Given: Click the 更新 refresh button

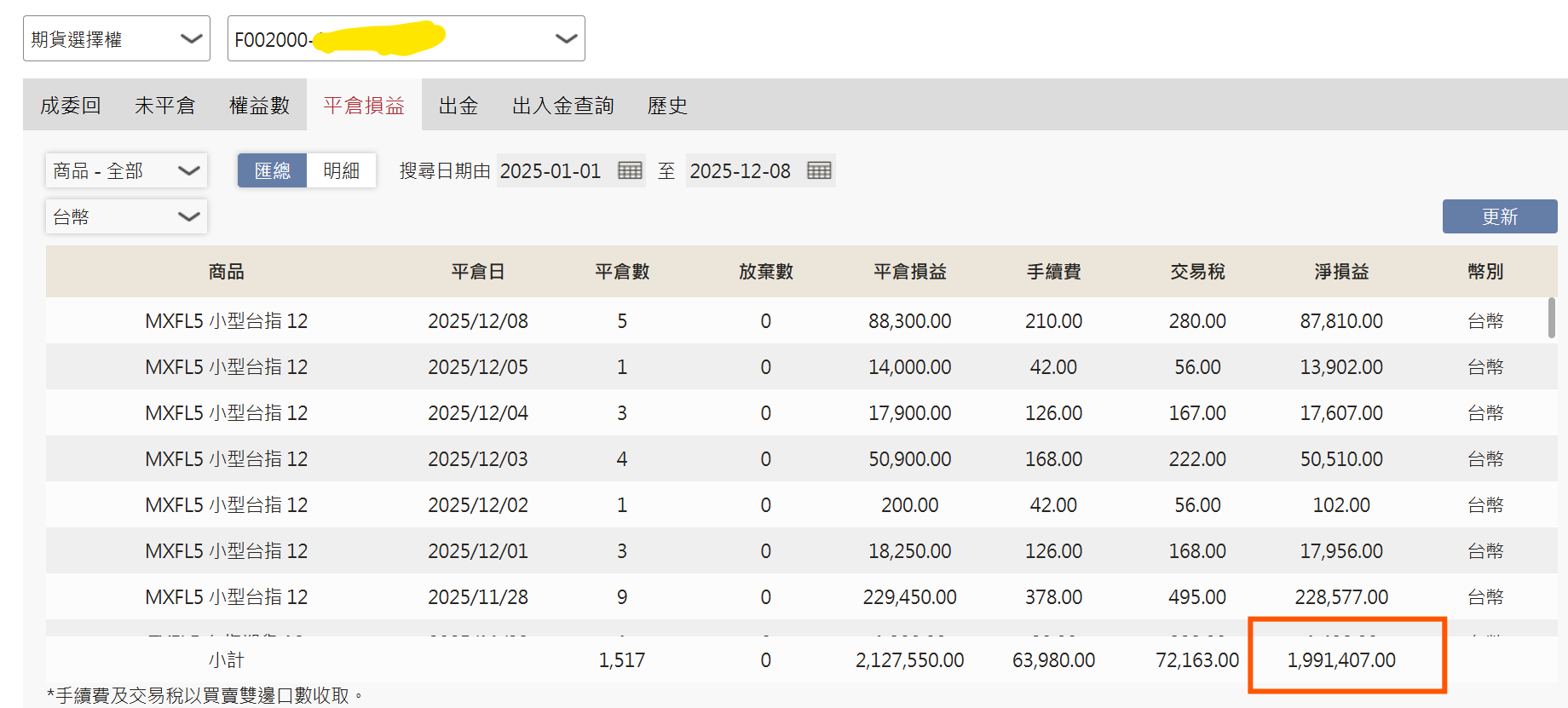Looking at the screenshot, I should tap(1500, 216).
